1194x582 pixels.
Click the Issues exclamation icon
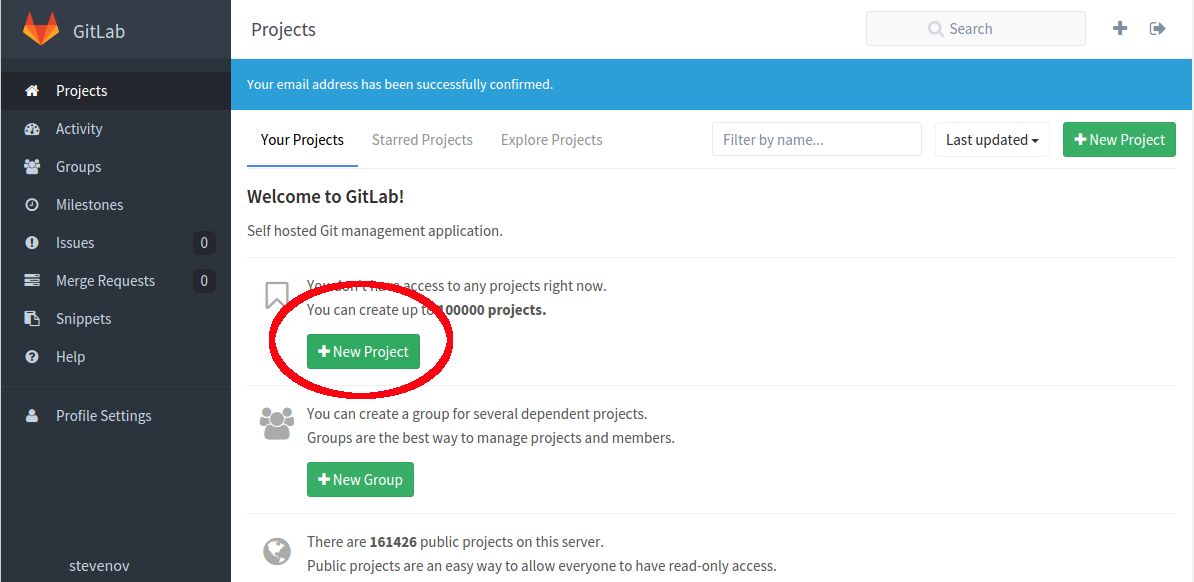(32, 243)
